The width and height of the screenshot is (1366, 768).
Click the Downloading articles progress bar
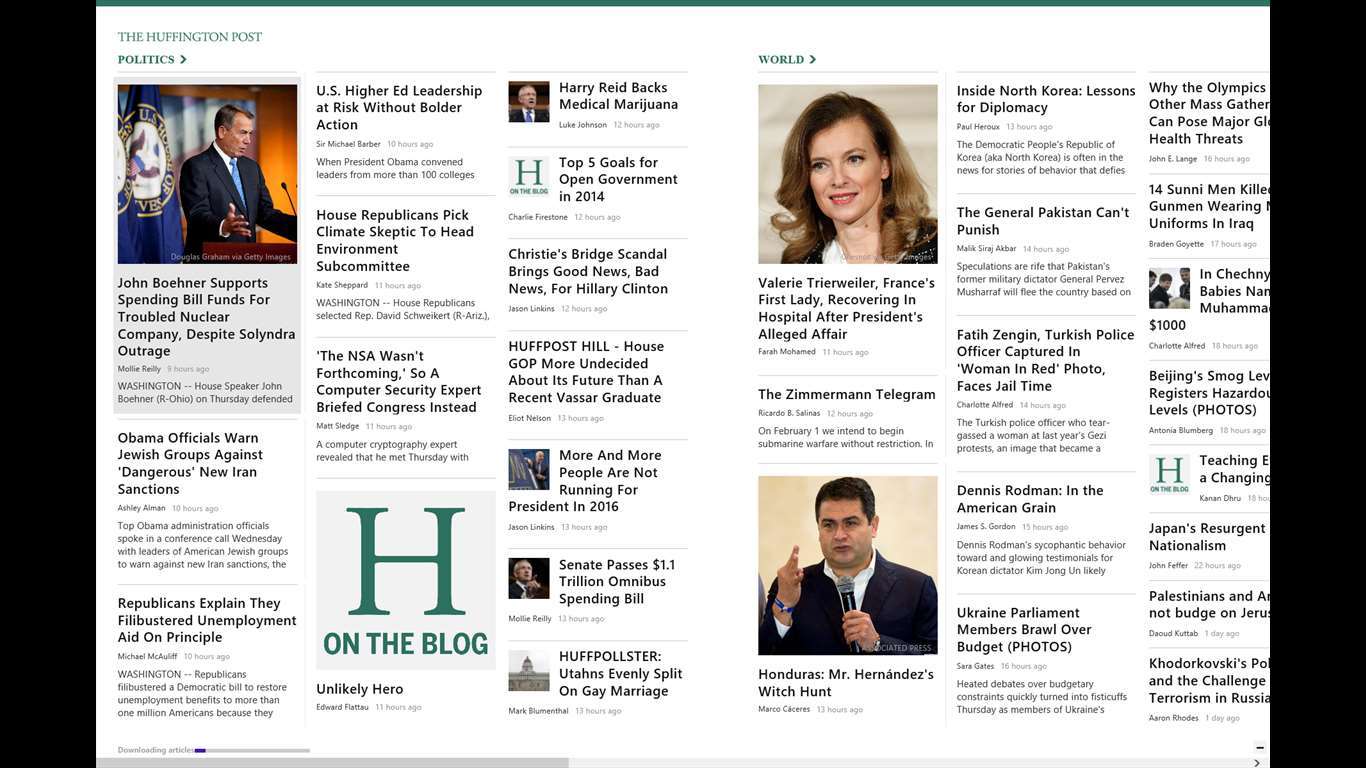pyautogui.click(x=252, y=750)
